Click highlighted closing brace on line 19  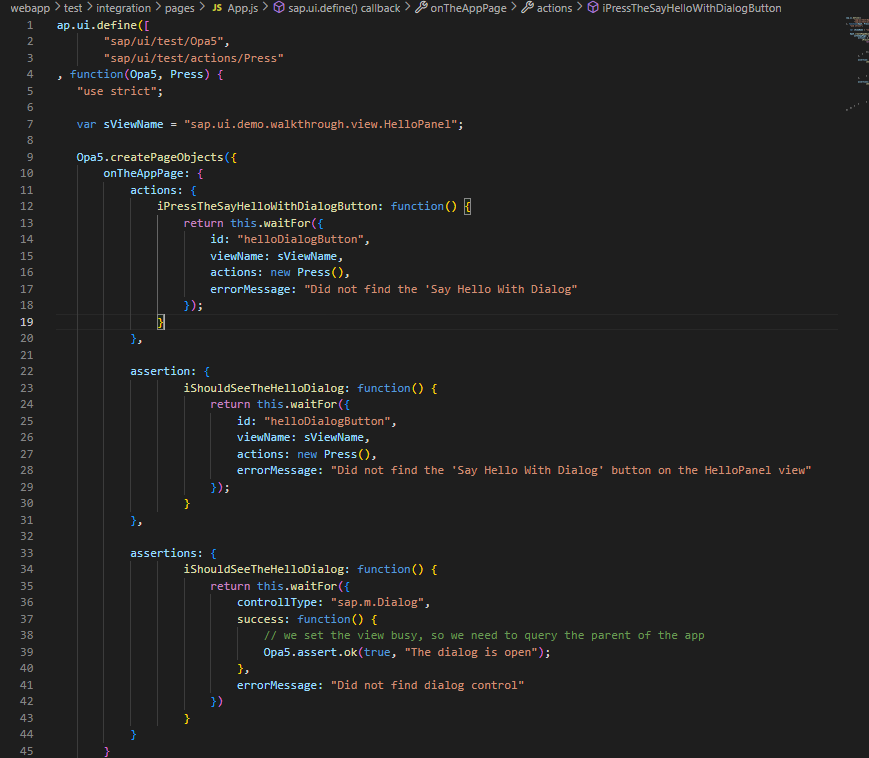(161, 322)
